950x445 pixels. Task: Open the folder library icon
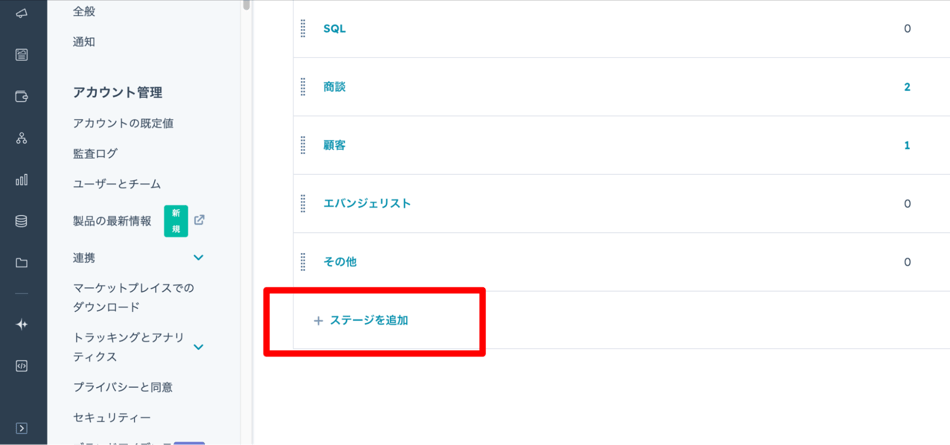pos(22,263)
